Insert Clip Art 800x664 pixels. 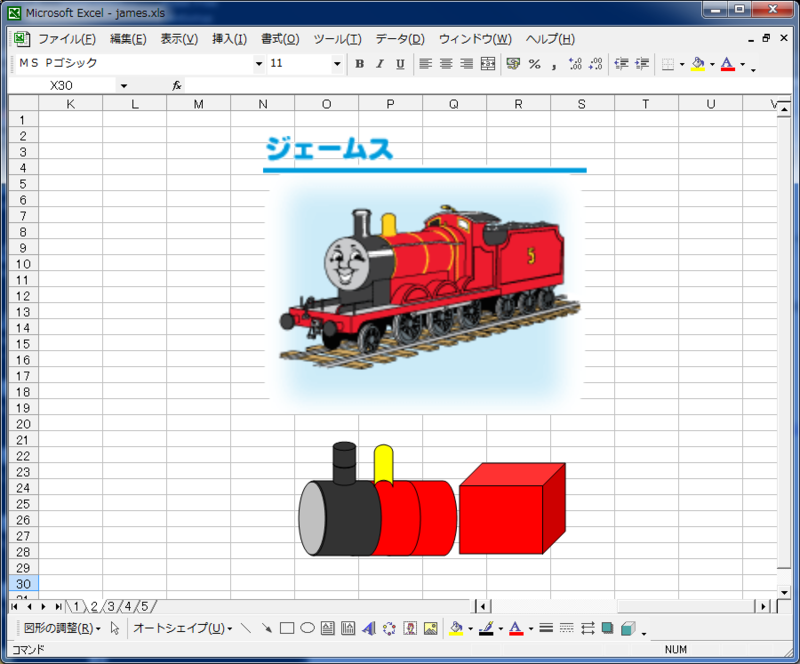tap(410, 628)
